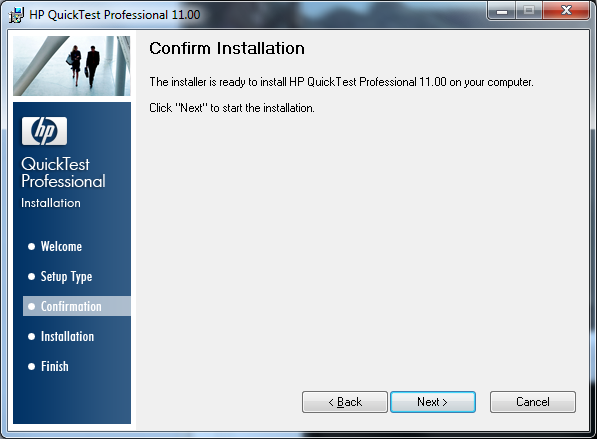Screen dimensions: 597x439
Task: Click the Setup Type step bullet
Action: coord(32,277)
